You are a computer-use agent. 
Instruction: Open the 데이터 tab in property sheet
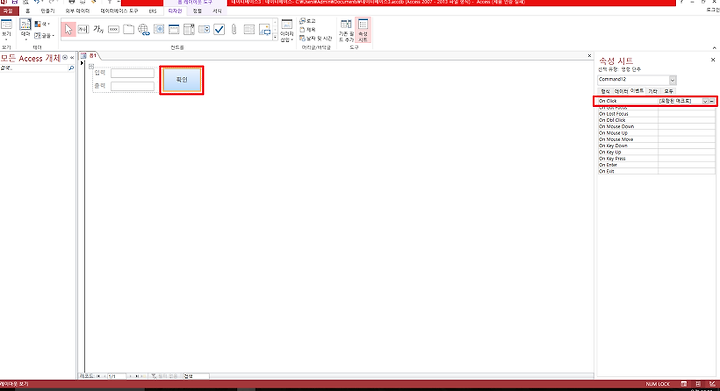coord(621,91)
